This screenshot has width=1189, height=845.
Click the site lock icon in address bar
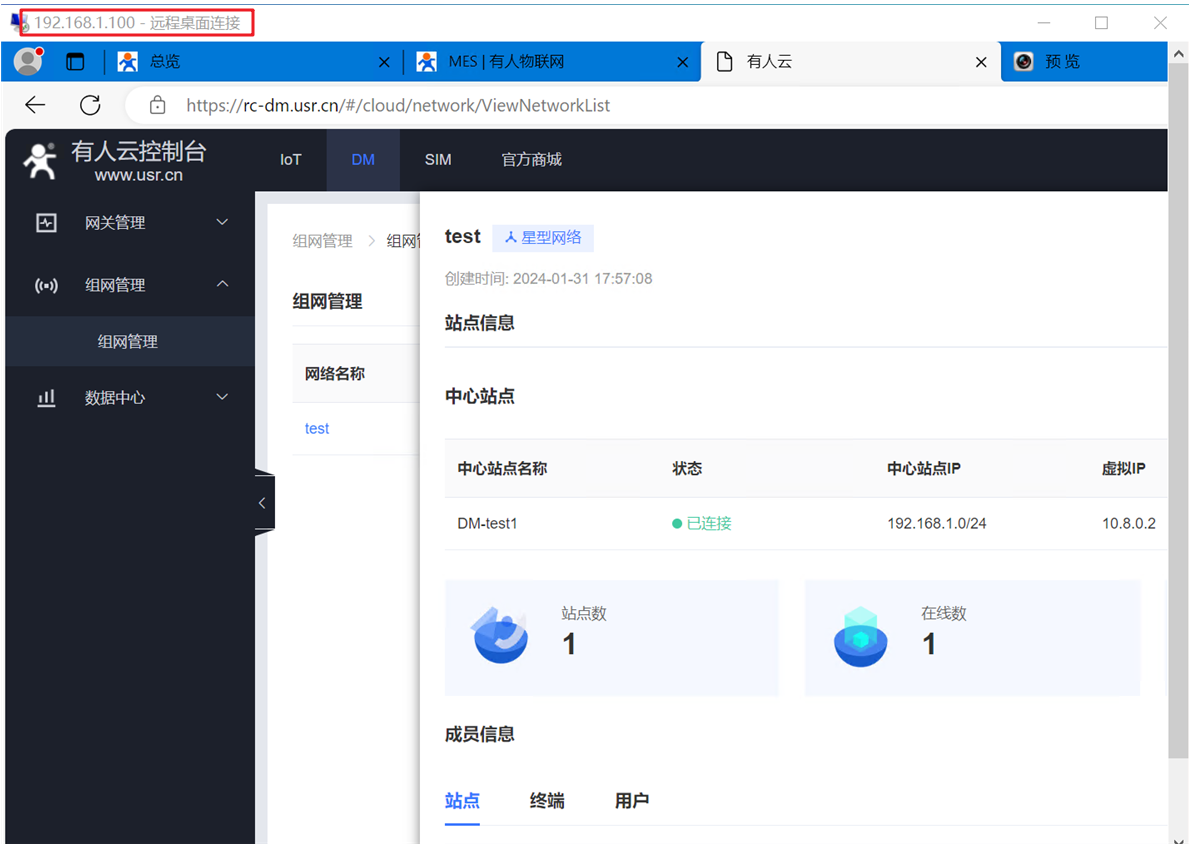click(157, 105)
